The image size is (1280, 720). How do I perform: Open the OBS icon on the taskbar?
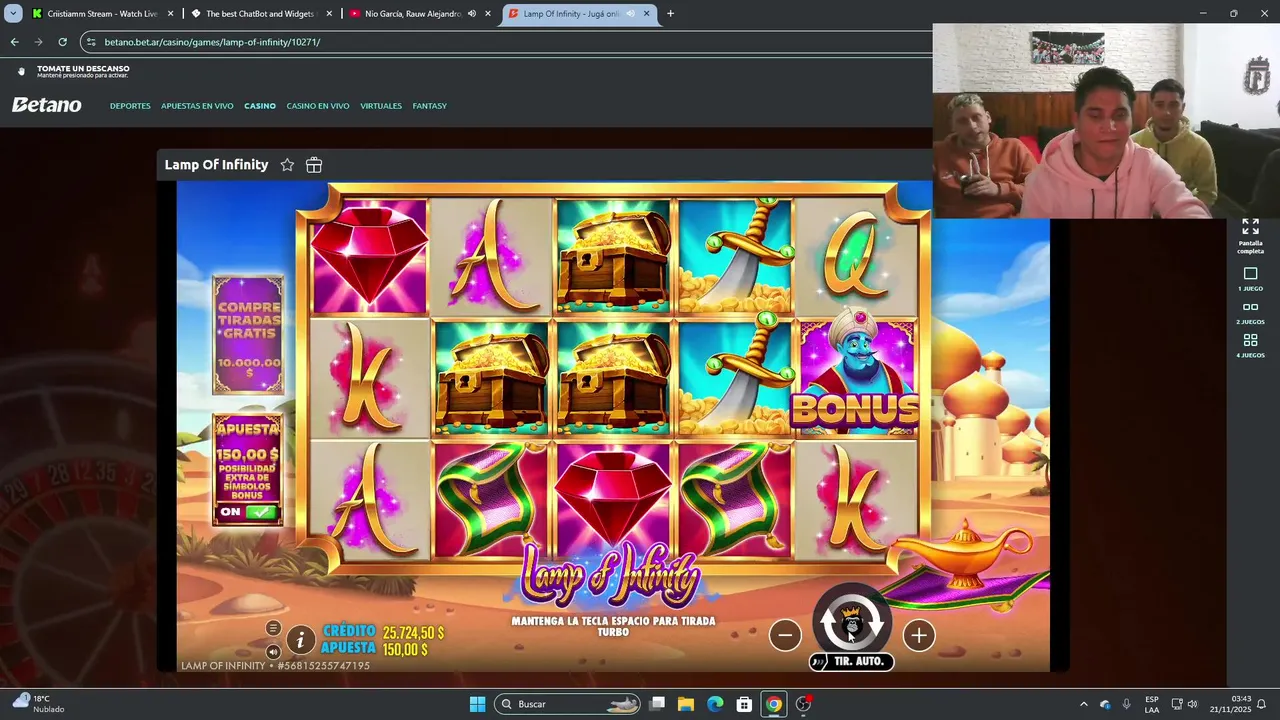(x=803, y=704)
